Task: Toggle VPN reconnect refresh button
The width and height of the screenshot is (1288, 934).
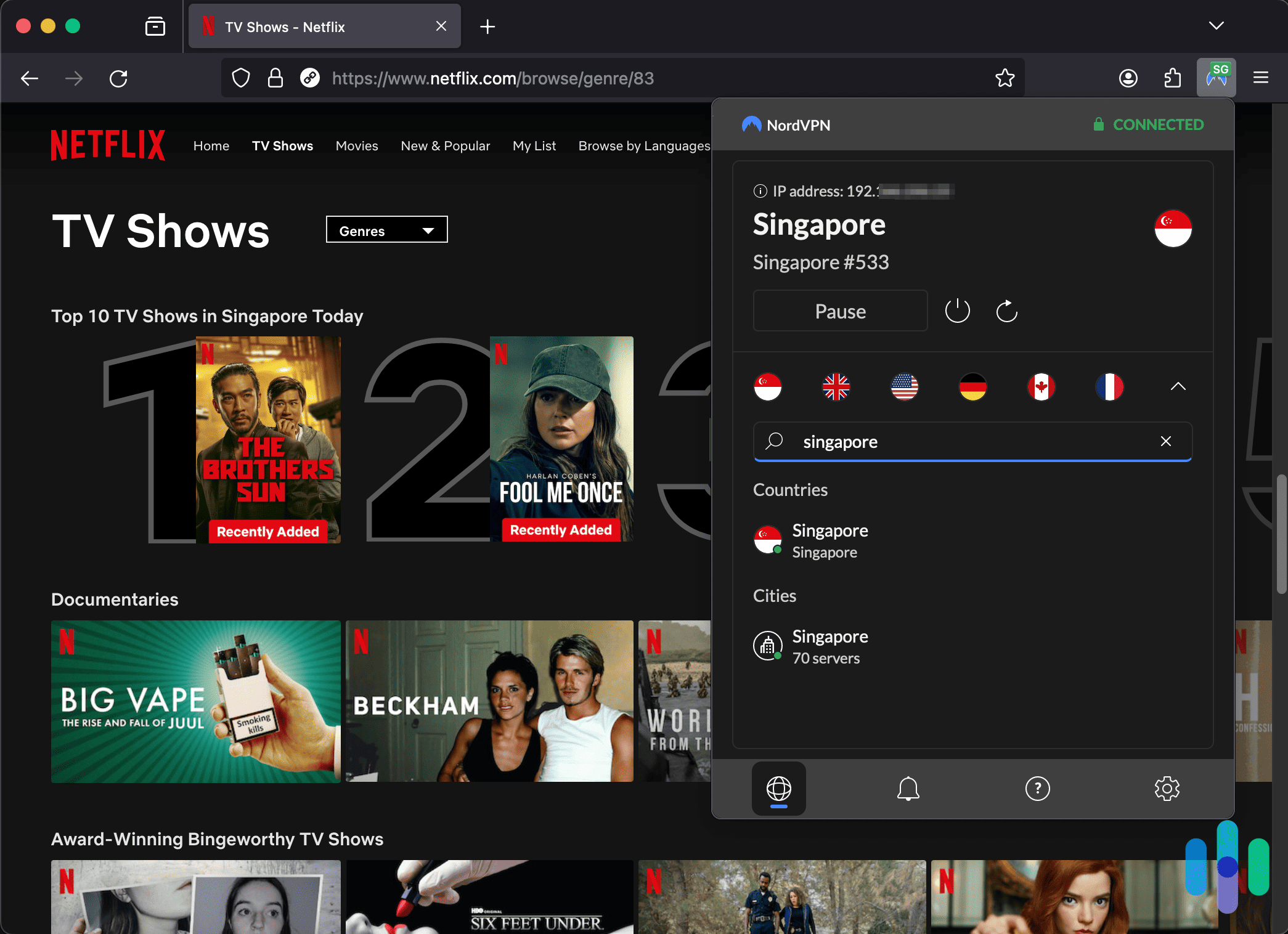Action: tap(1006, 310)
